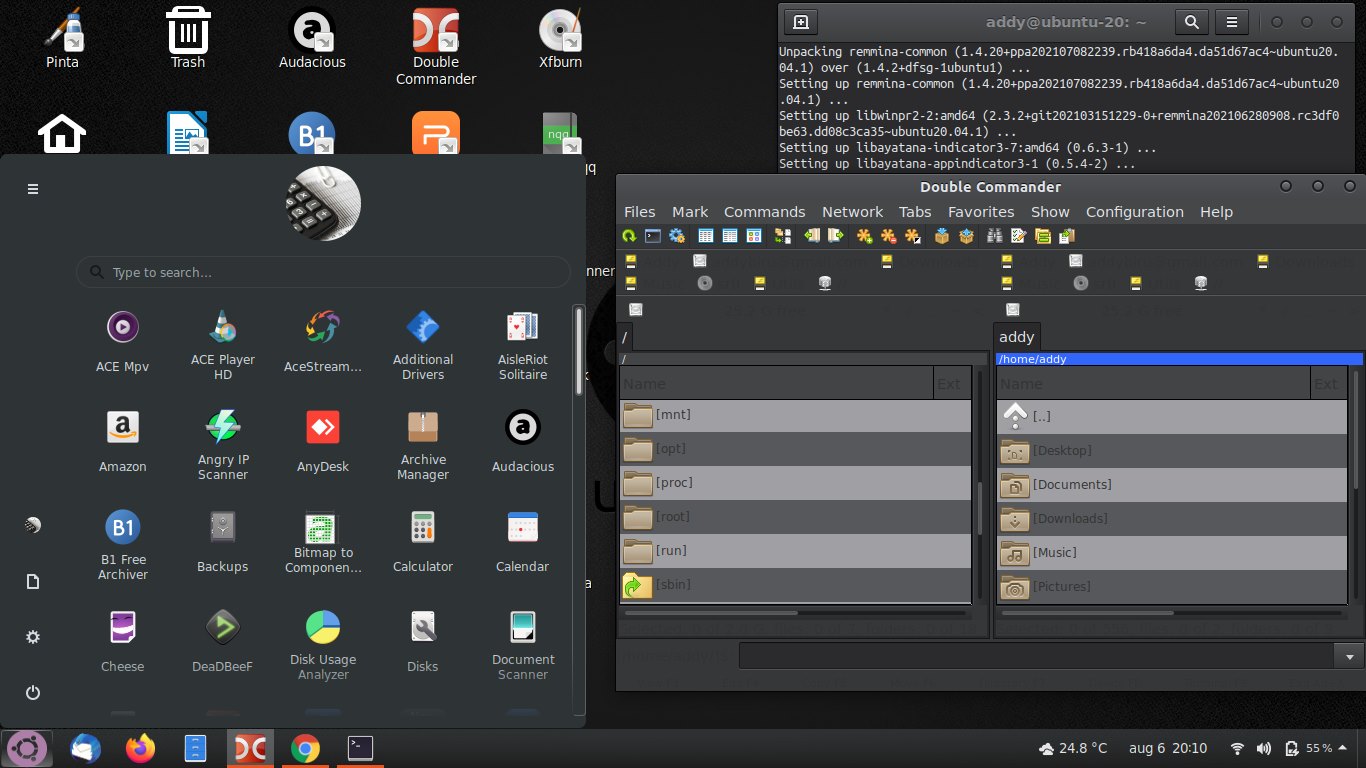Select the [..] parent directory in right panel
This screenshot has width=1366, height=768.
click(1172, 417)
